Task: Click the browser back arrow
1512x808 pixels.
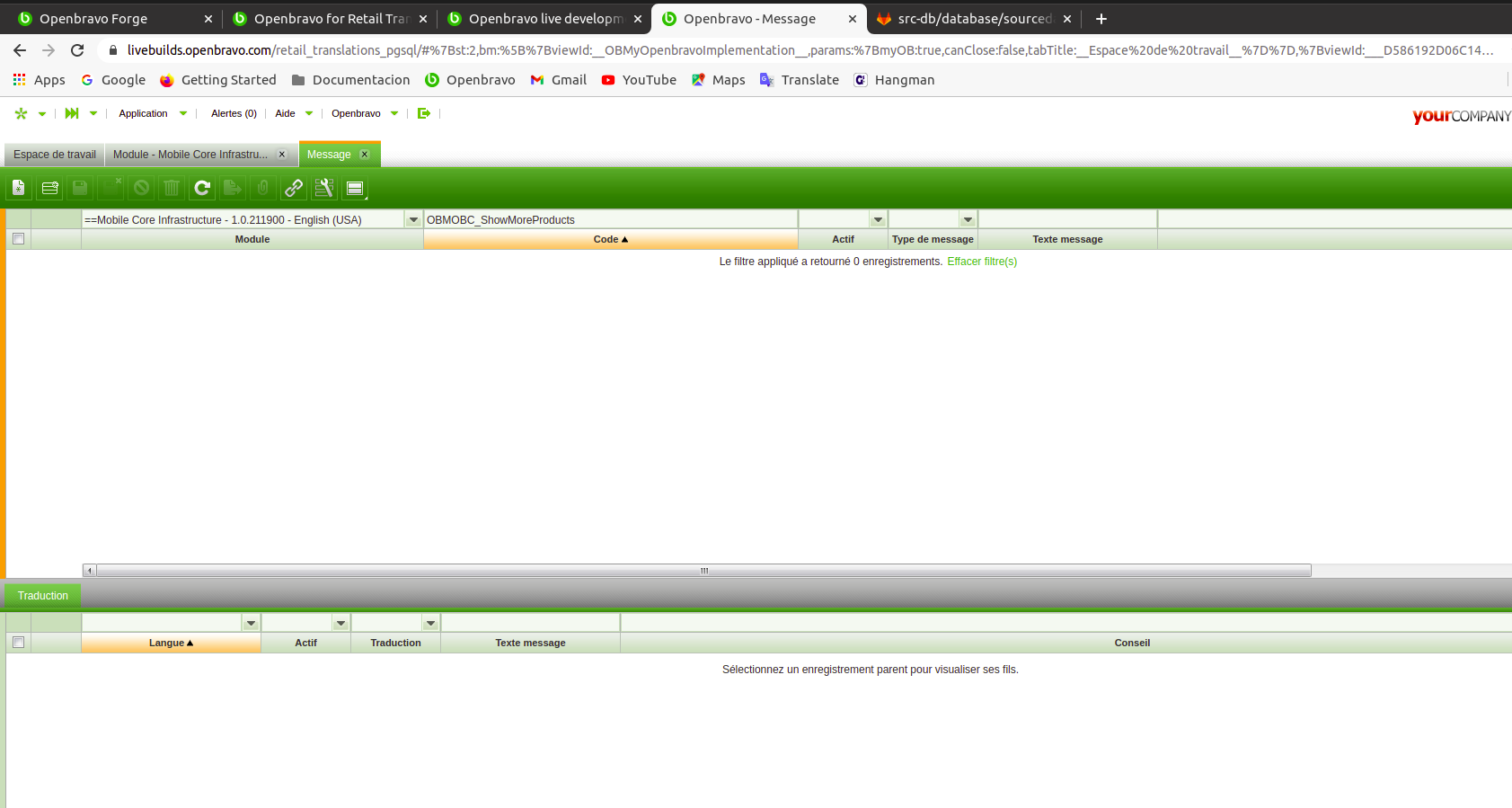Action: pos(20,50)
